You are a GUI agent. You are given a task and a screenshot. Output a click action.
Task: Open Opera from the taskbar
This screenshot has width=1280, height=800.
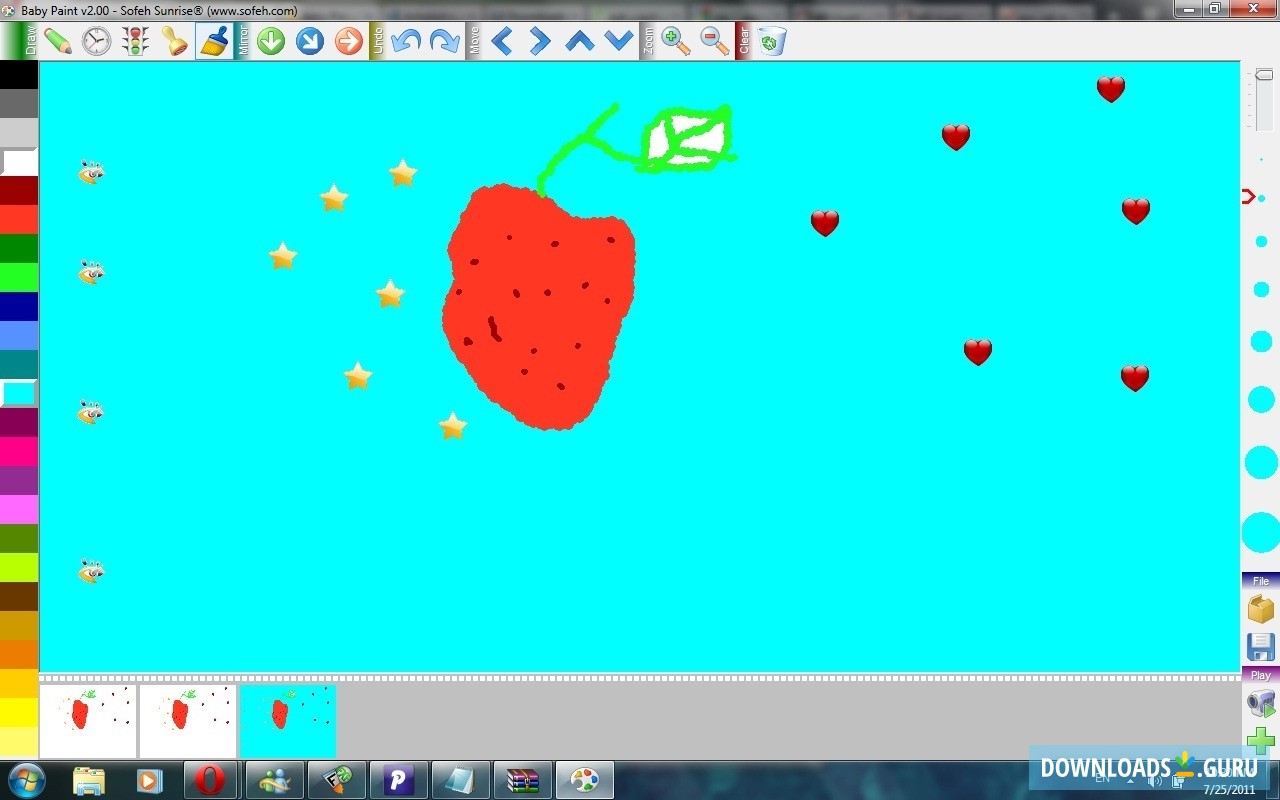pyautogui.click(x=210, y=779)
